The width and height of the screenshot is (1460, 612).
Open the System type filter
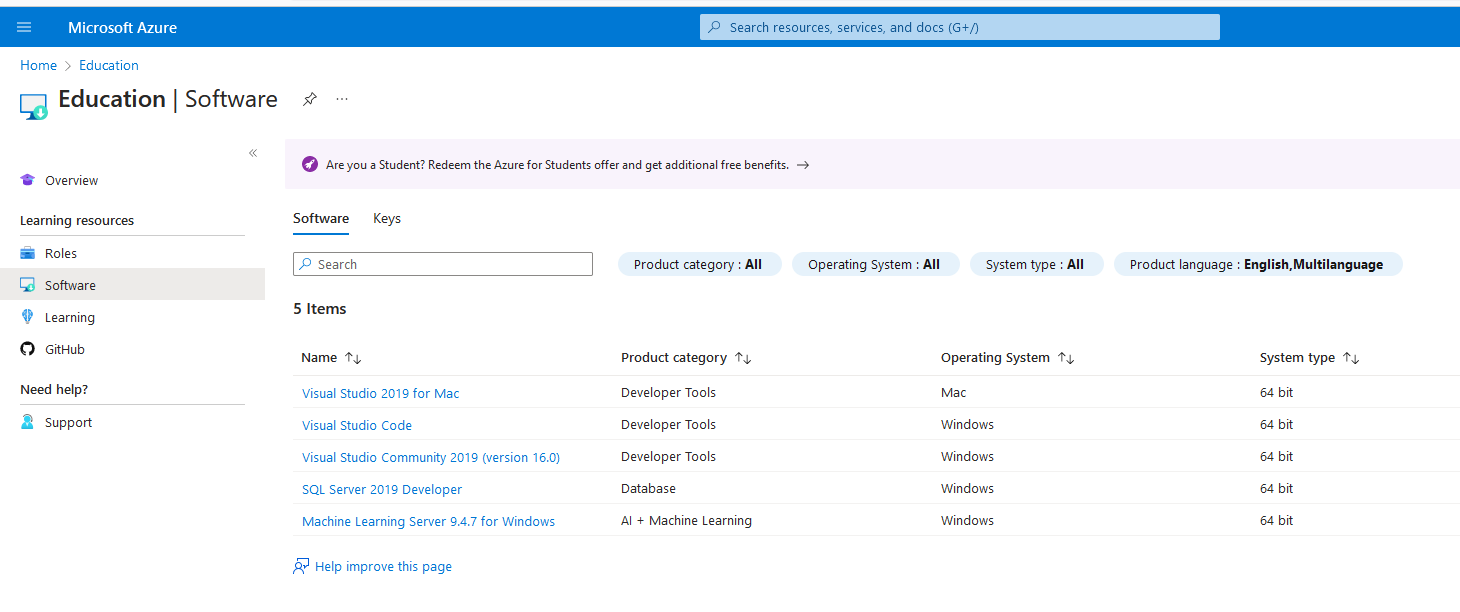click(1035, 264)
